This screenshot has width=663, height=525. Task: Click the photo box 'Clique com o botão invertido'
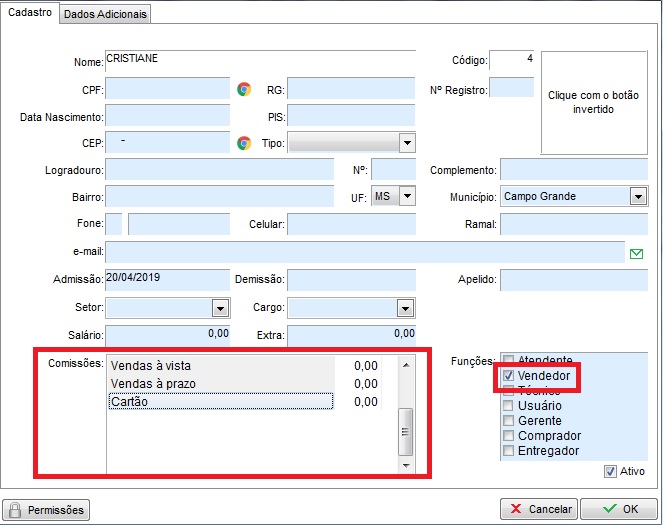593,103
